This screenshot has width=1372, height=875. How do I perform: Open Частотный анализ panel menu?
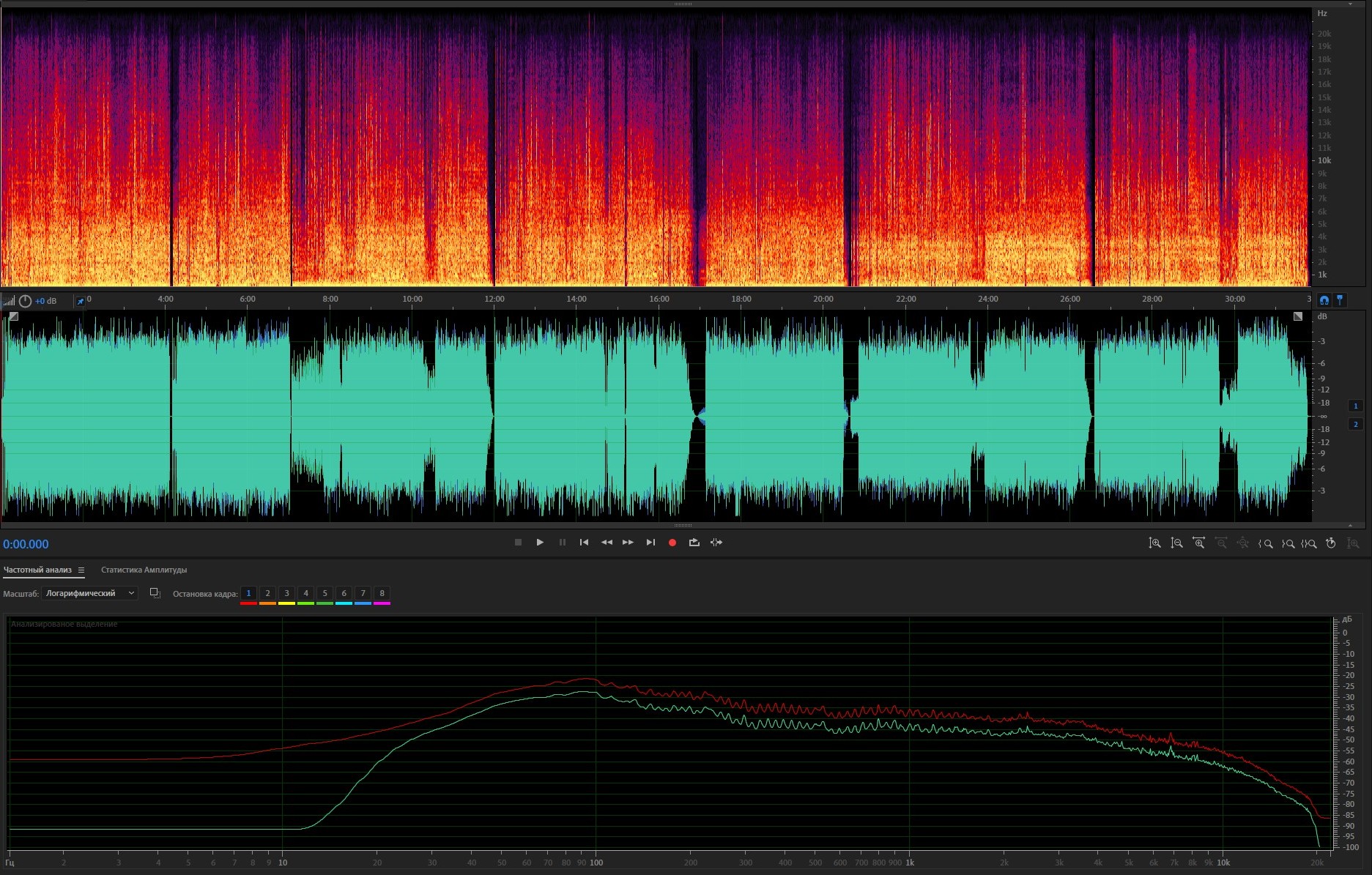[x=81, y=570]
